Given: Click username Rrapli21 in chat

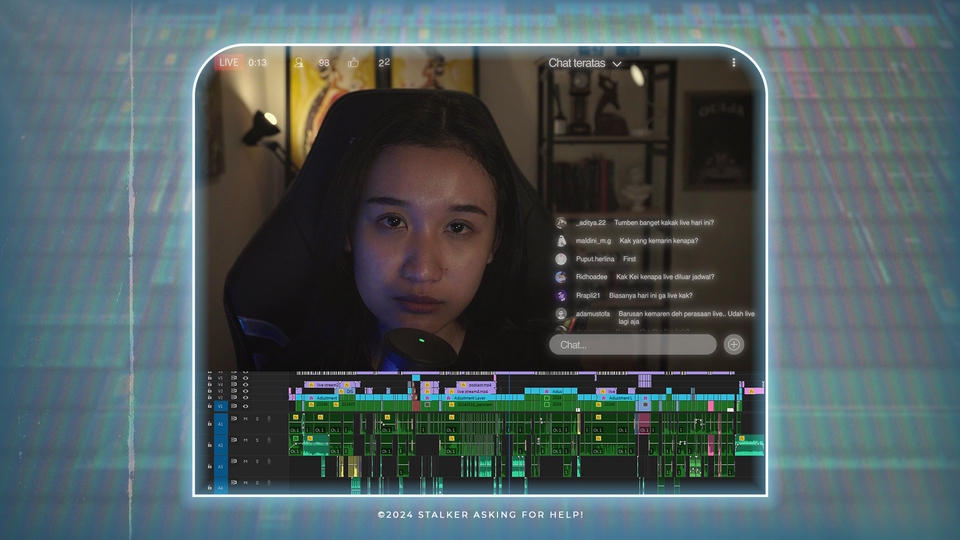Looking at the screenshot, I should (588, 295).
